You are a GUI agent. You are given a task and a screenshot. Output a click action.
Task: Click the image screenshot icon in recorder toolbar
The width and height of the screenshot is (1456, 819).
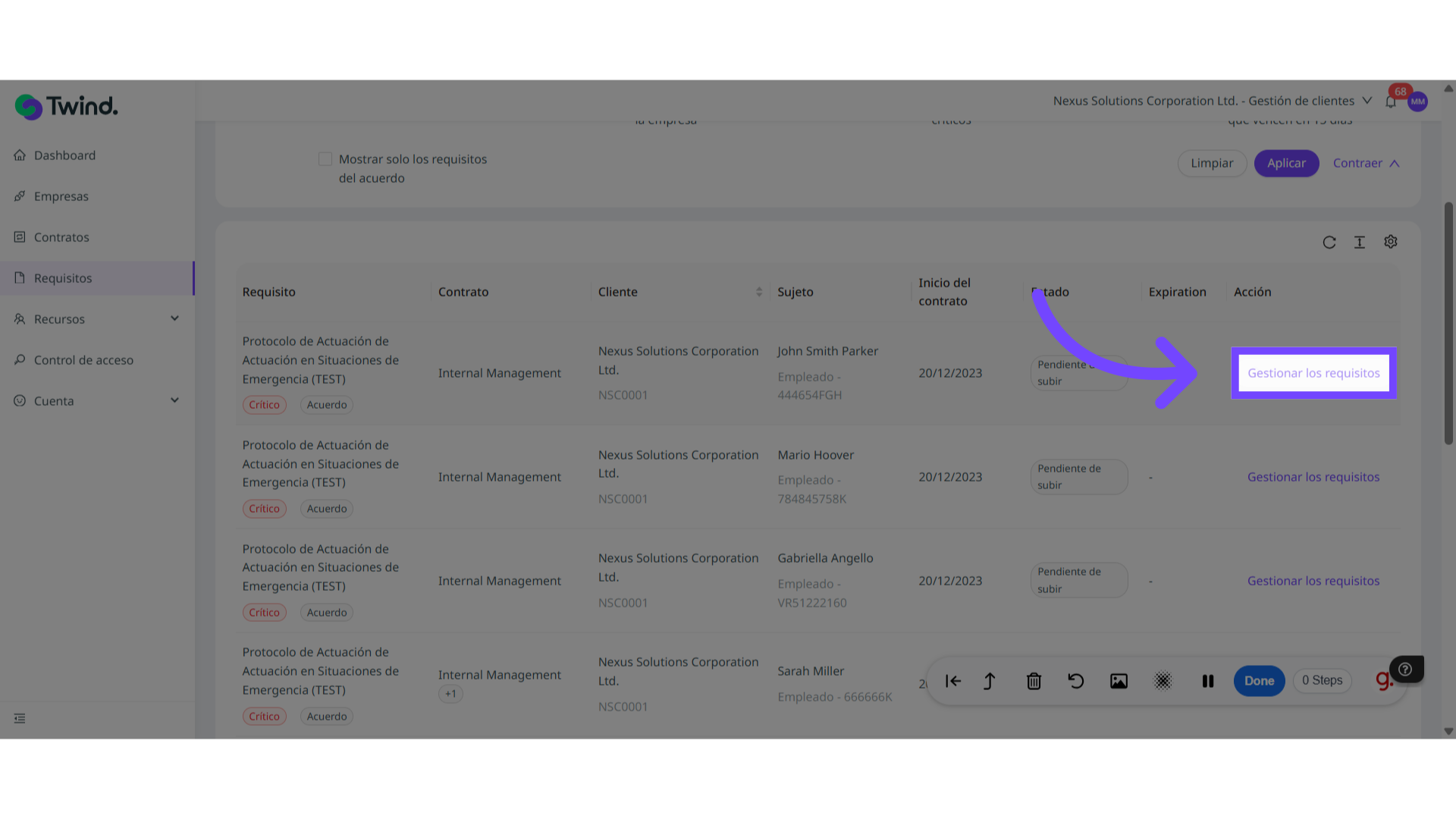pyautogui.click(x=1119, y=681)
